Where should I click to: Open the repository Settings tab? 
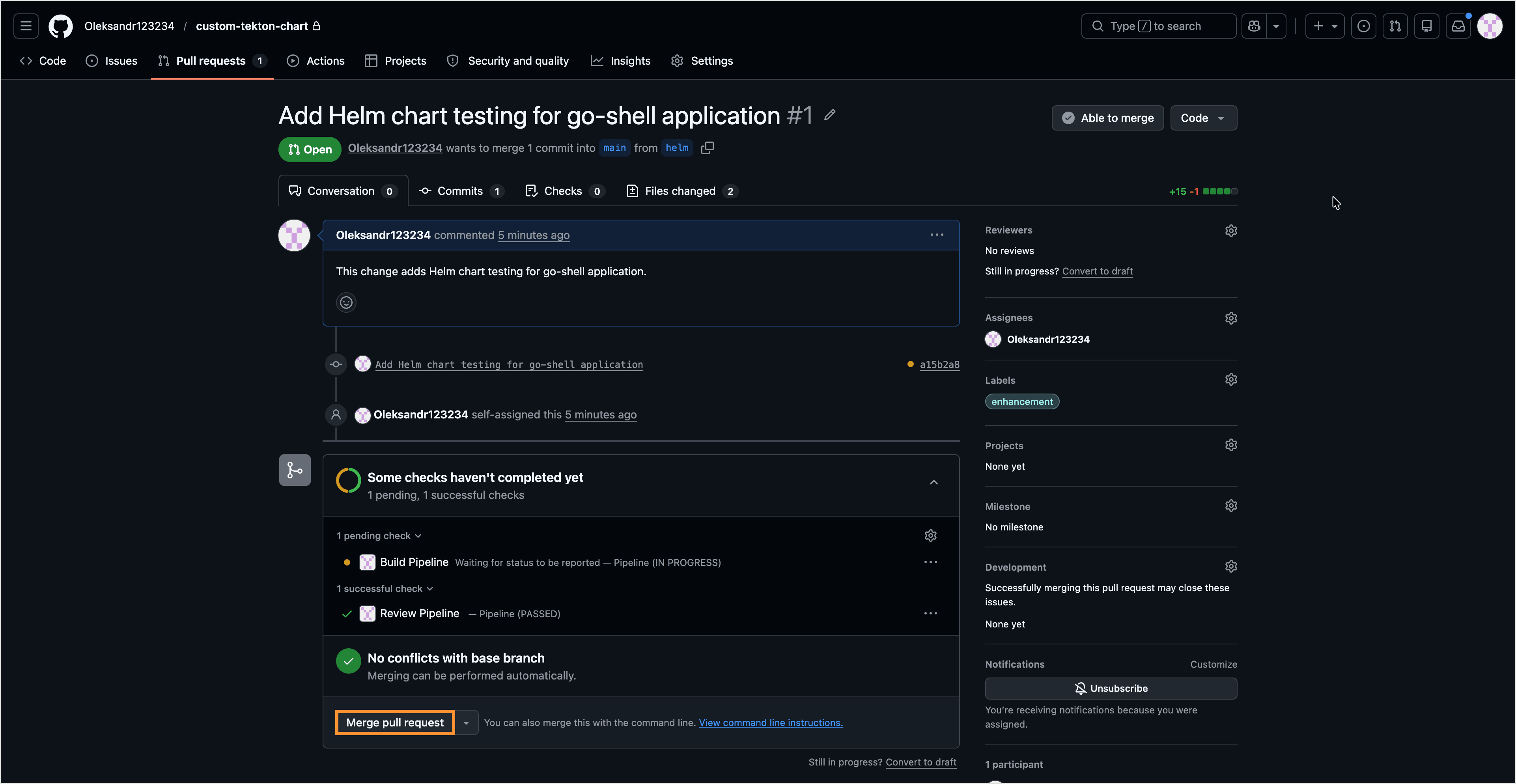(x=702, y=61)
